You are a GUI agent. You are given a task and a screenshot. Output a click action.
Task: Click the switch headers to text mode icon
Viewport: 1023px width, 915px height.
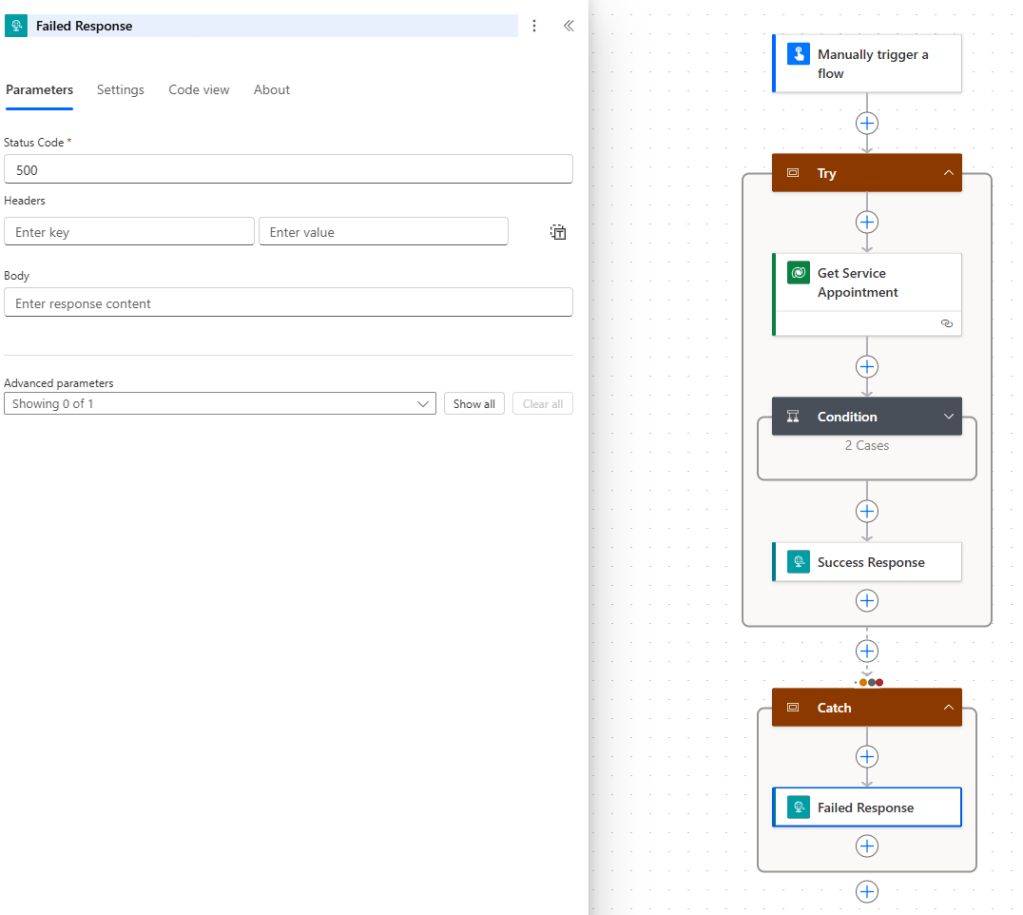pyautogui.click(x=558, y=232)
